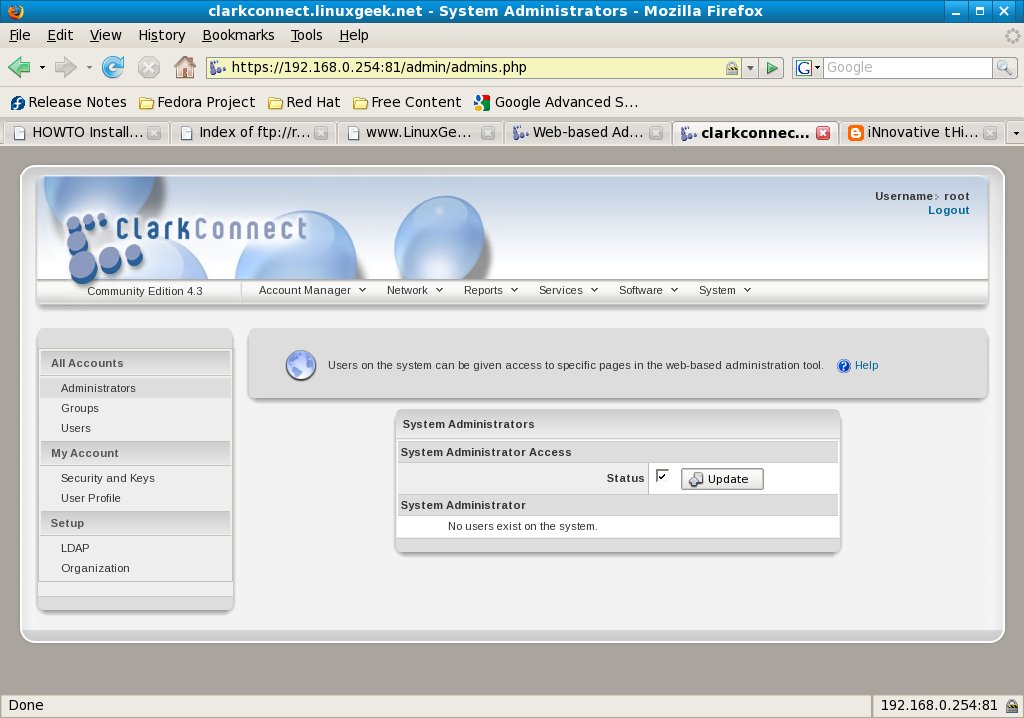Open the Back history dropdown arrow
This screenshot has height=718, width=1024.
pyautogui.click(x=42, y=67)
